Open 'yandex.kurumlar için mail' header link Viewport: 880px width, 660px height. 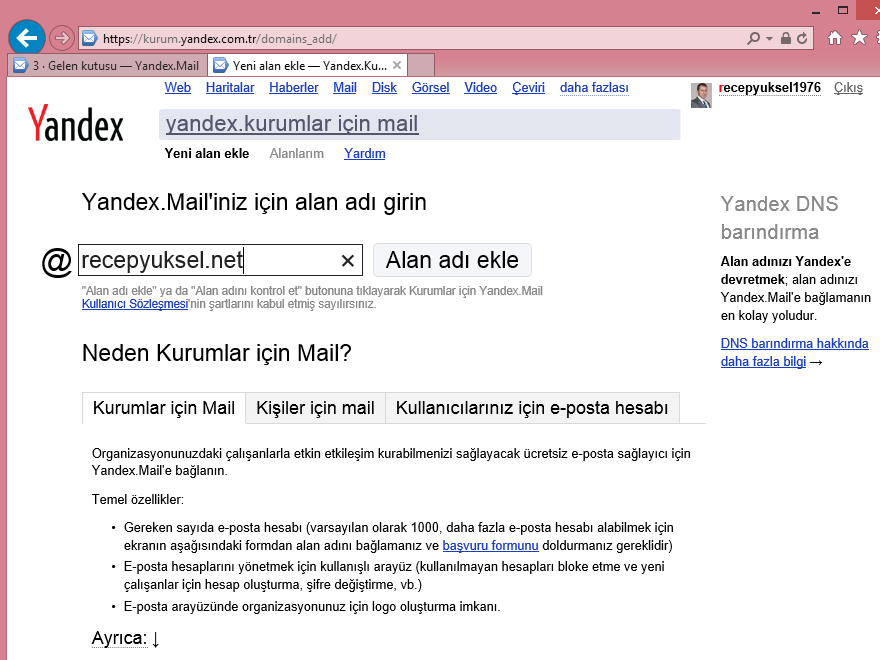[x=292, y=123]
